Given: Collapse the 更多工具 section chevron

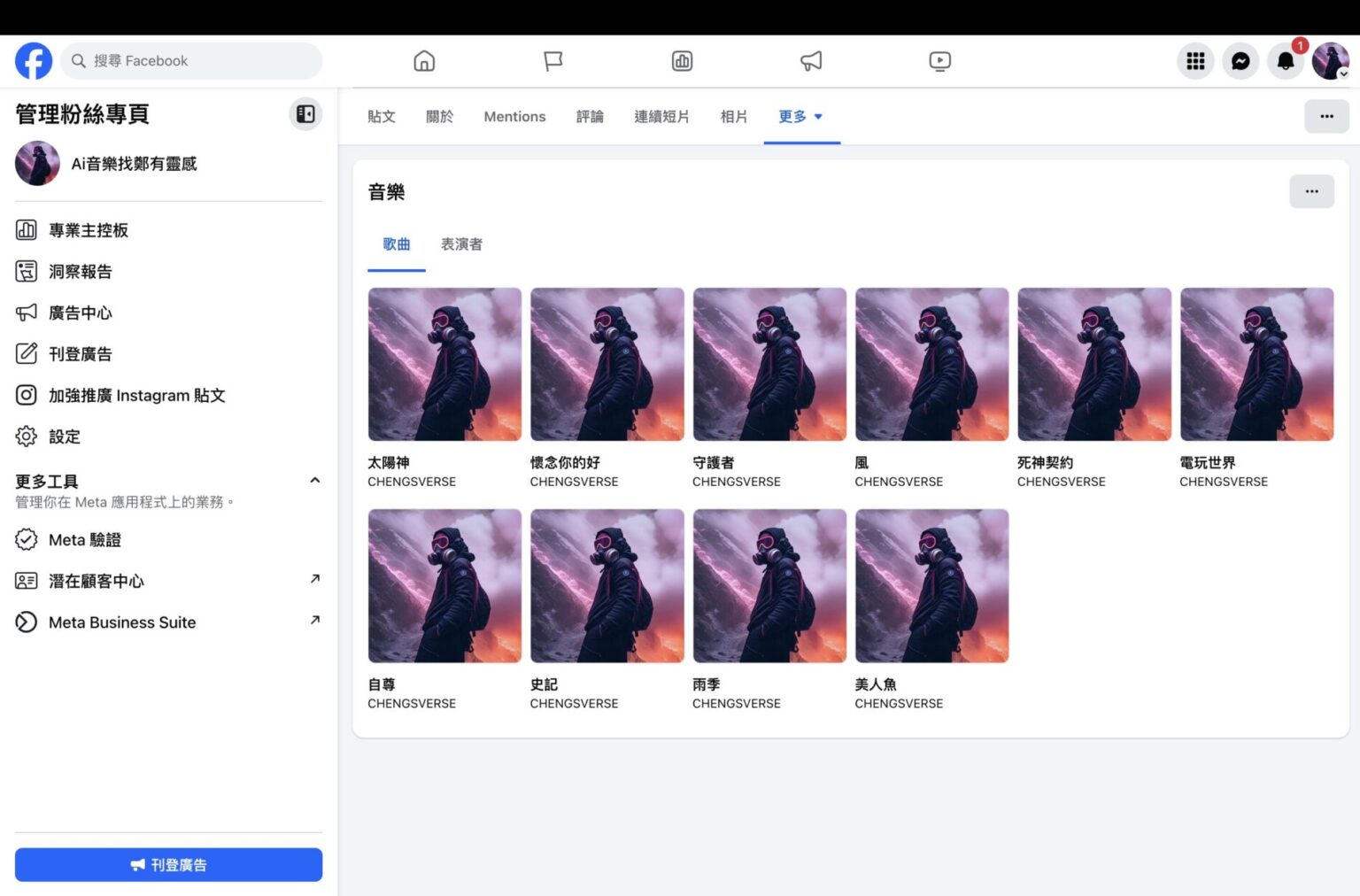Looking at the screenshot, I should [x=314, y=481].
